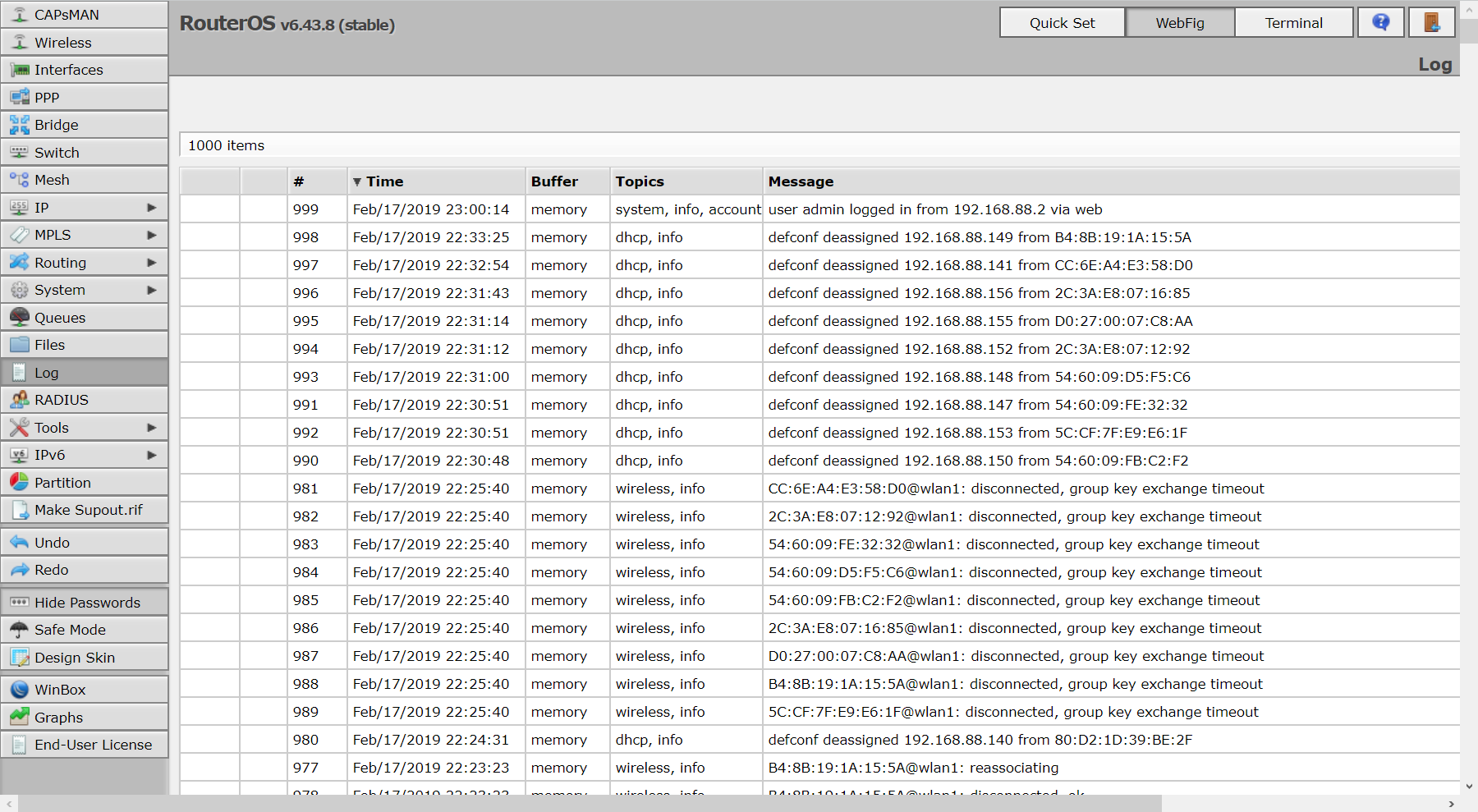The width and height of the screenshot is (1478, 812).
Task: Click the Interfaces icon
Action: (x=20, y=70)
